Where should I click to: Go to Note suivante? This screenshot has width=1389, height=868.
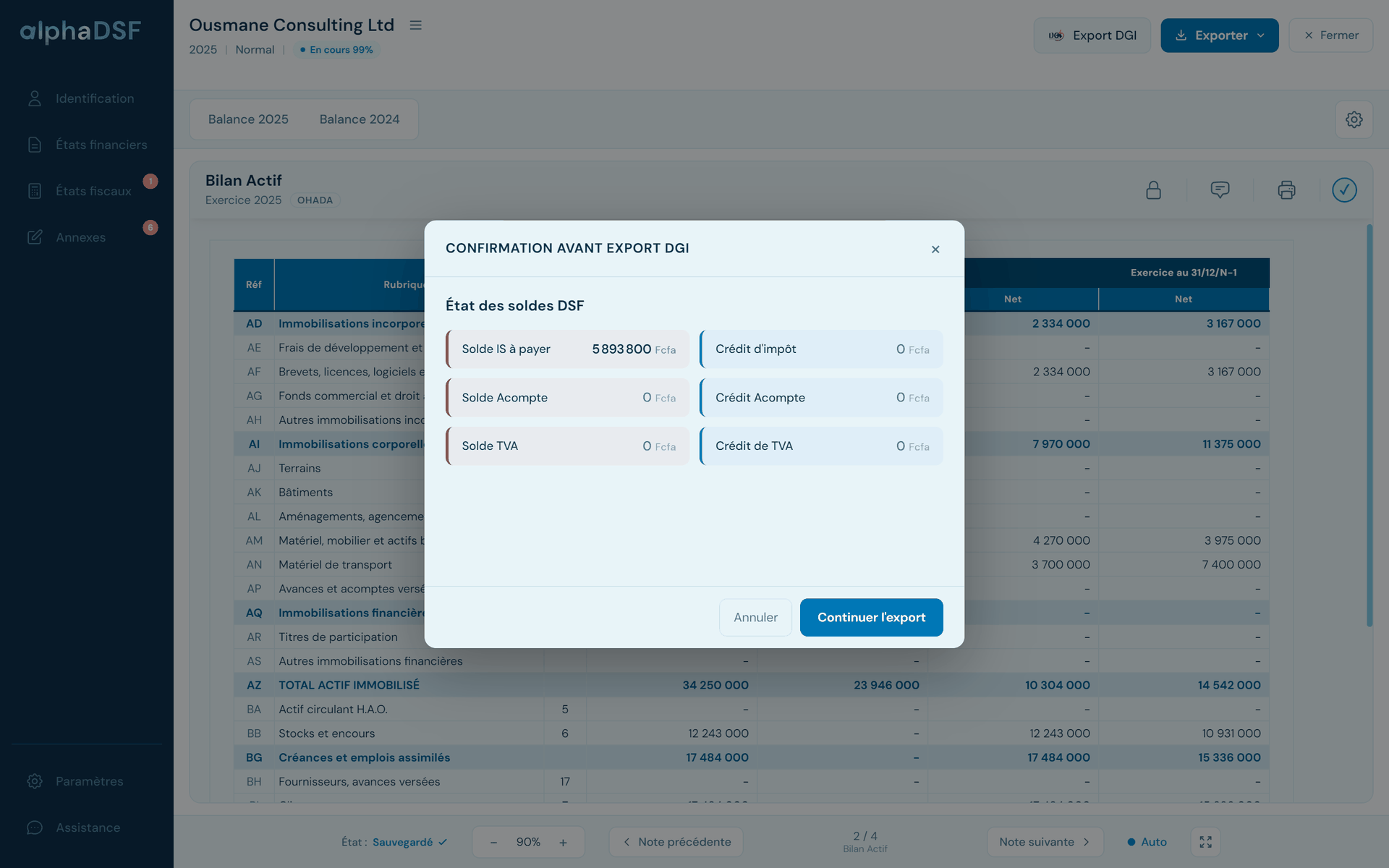(x=1045, y=842)
